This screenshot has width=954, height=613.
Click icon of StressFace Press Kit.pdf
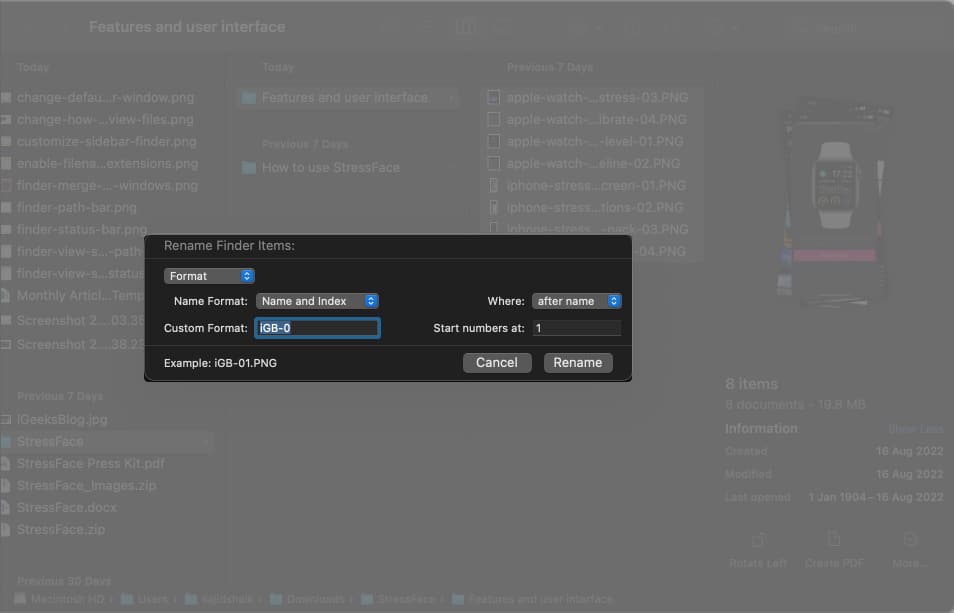[5, 463]
